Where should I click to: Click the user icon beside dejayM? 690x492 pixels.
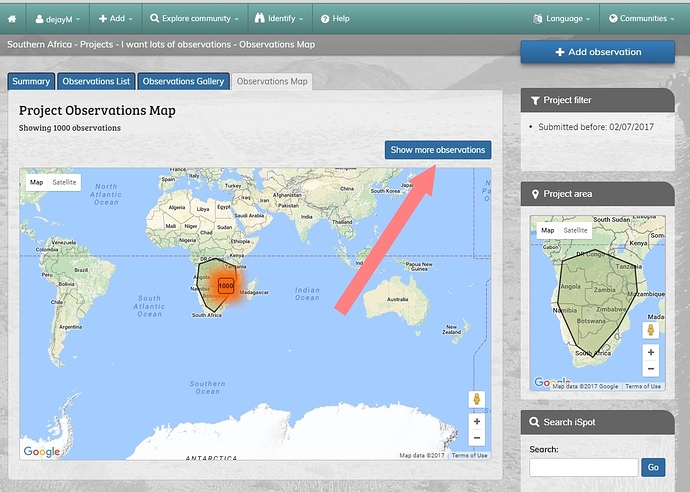coord(39,19)
